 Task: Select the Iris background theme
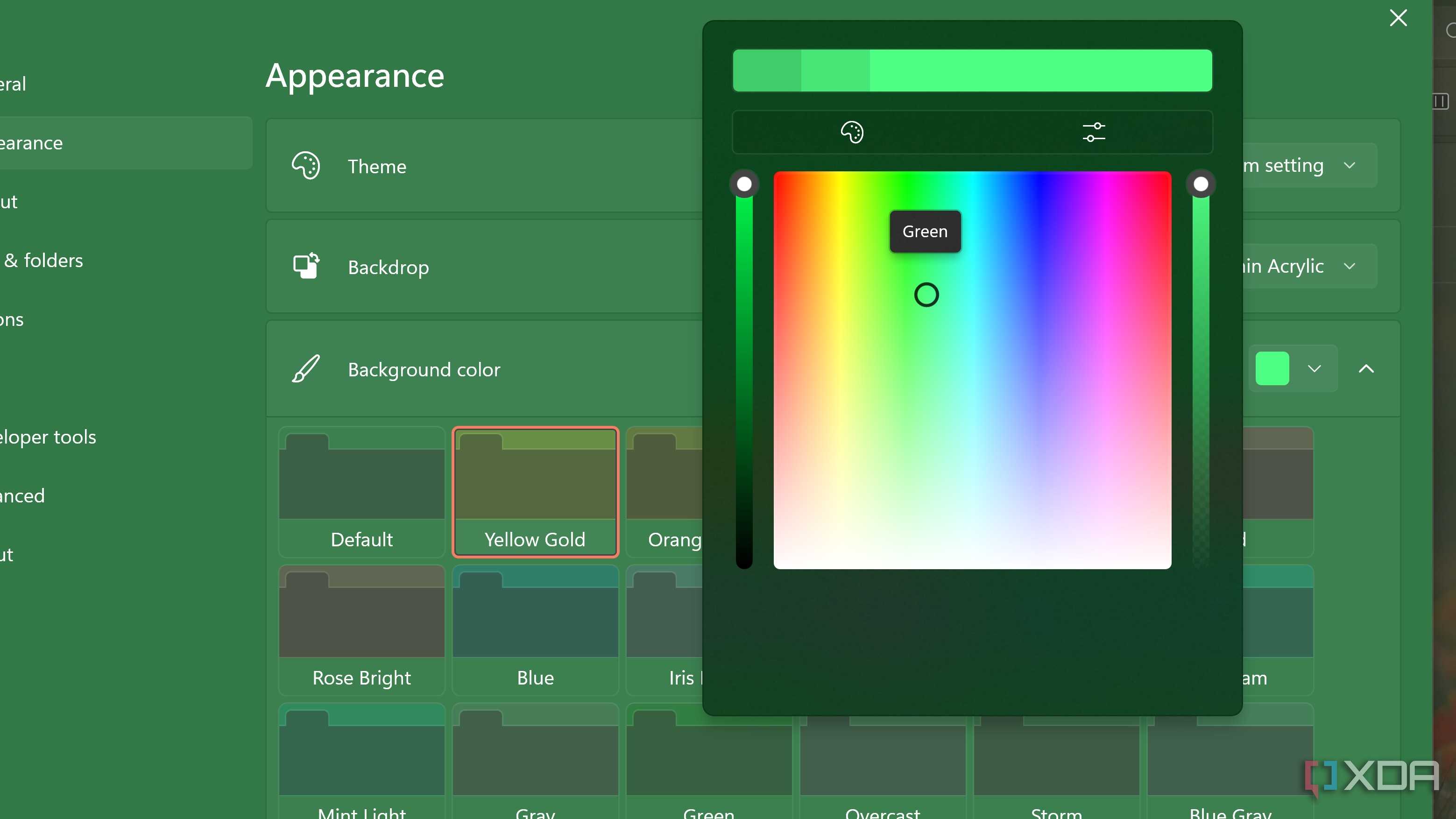tap(664, 630)
